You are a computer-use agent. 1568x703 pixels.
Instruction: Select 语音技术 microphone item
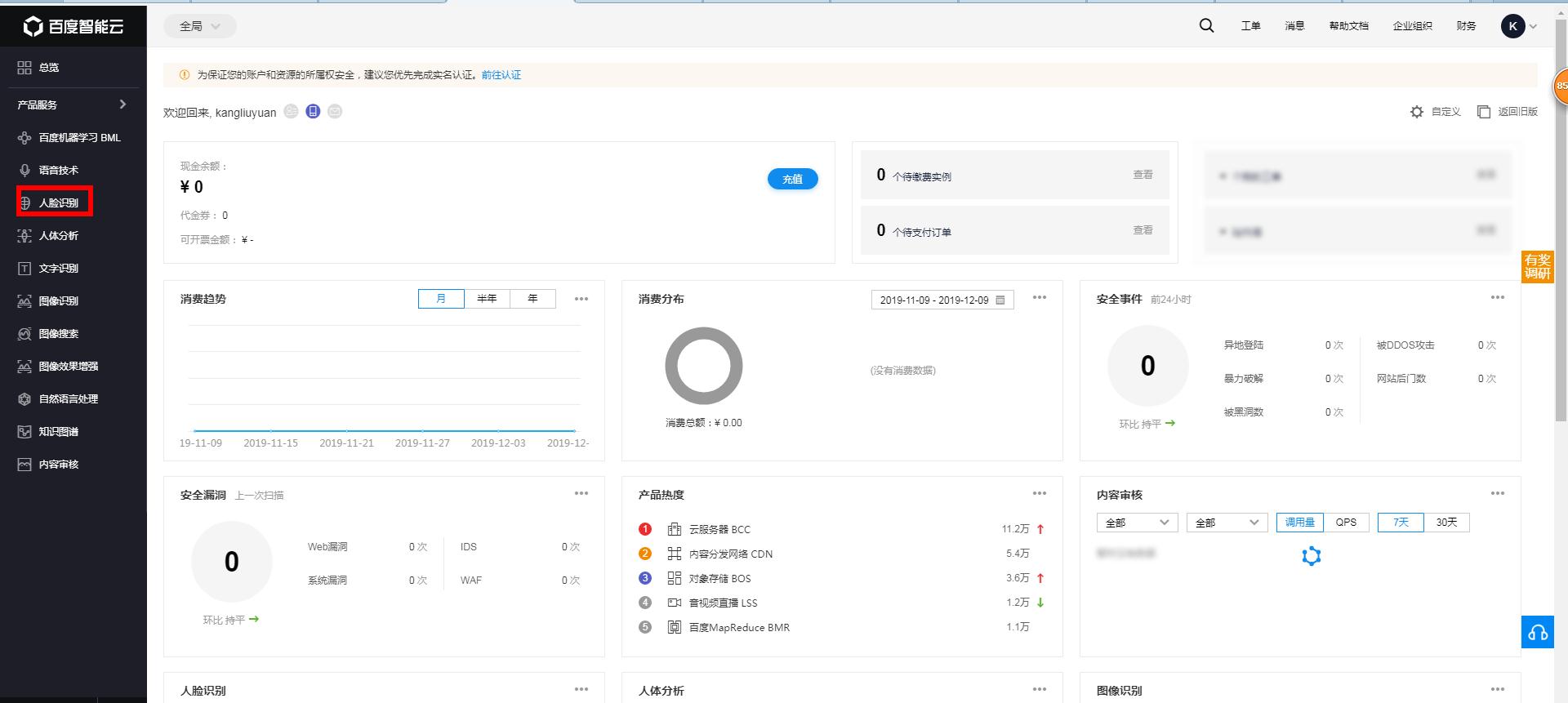(x=48, y=171)
